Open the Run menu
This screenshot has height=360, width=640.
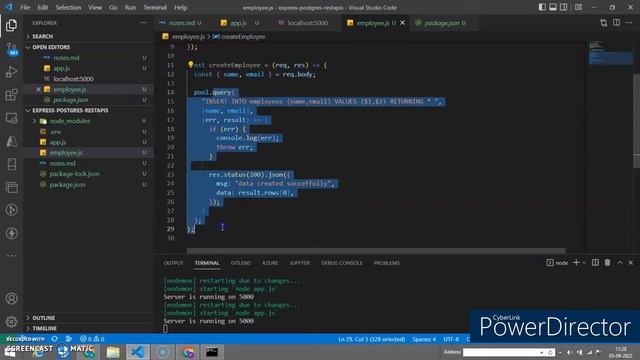(130, 7)
